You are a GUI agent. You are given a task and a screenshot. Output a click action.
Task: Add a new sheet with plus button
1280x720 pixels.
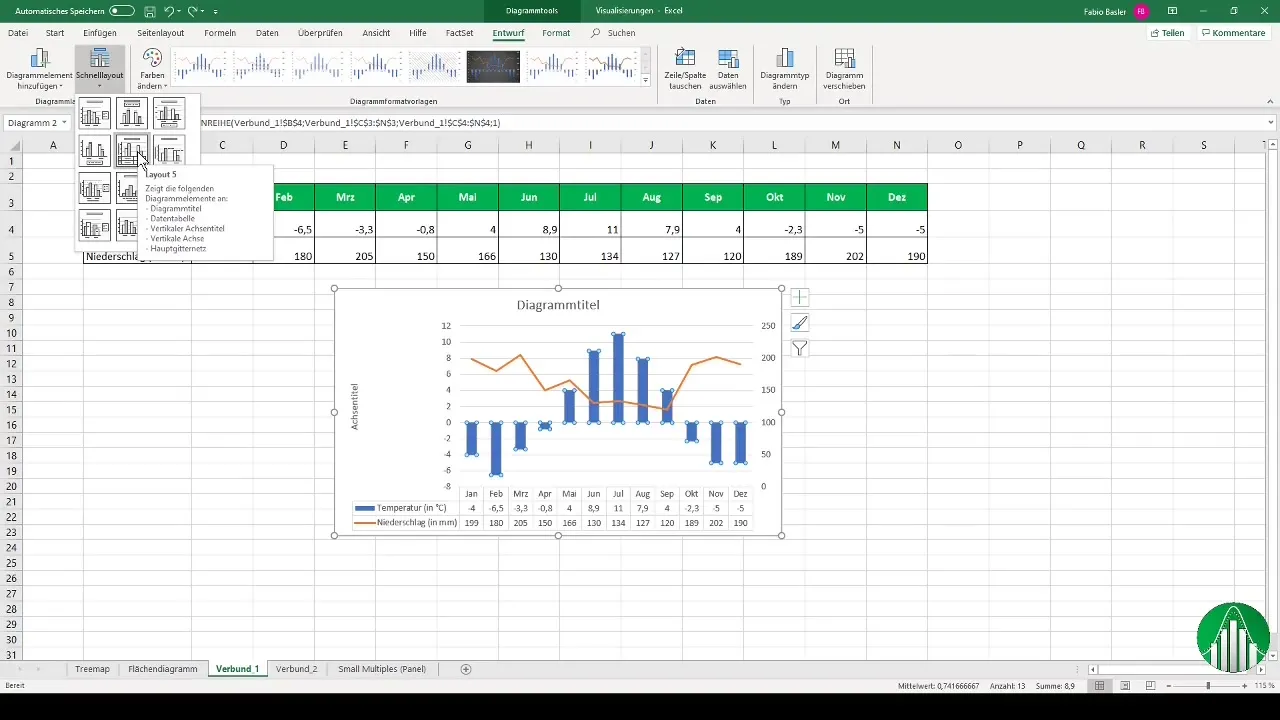click(466, 669)
